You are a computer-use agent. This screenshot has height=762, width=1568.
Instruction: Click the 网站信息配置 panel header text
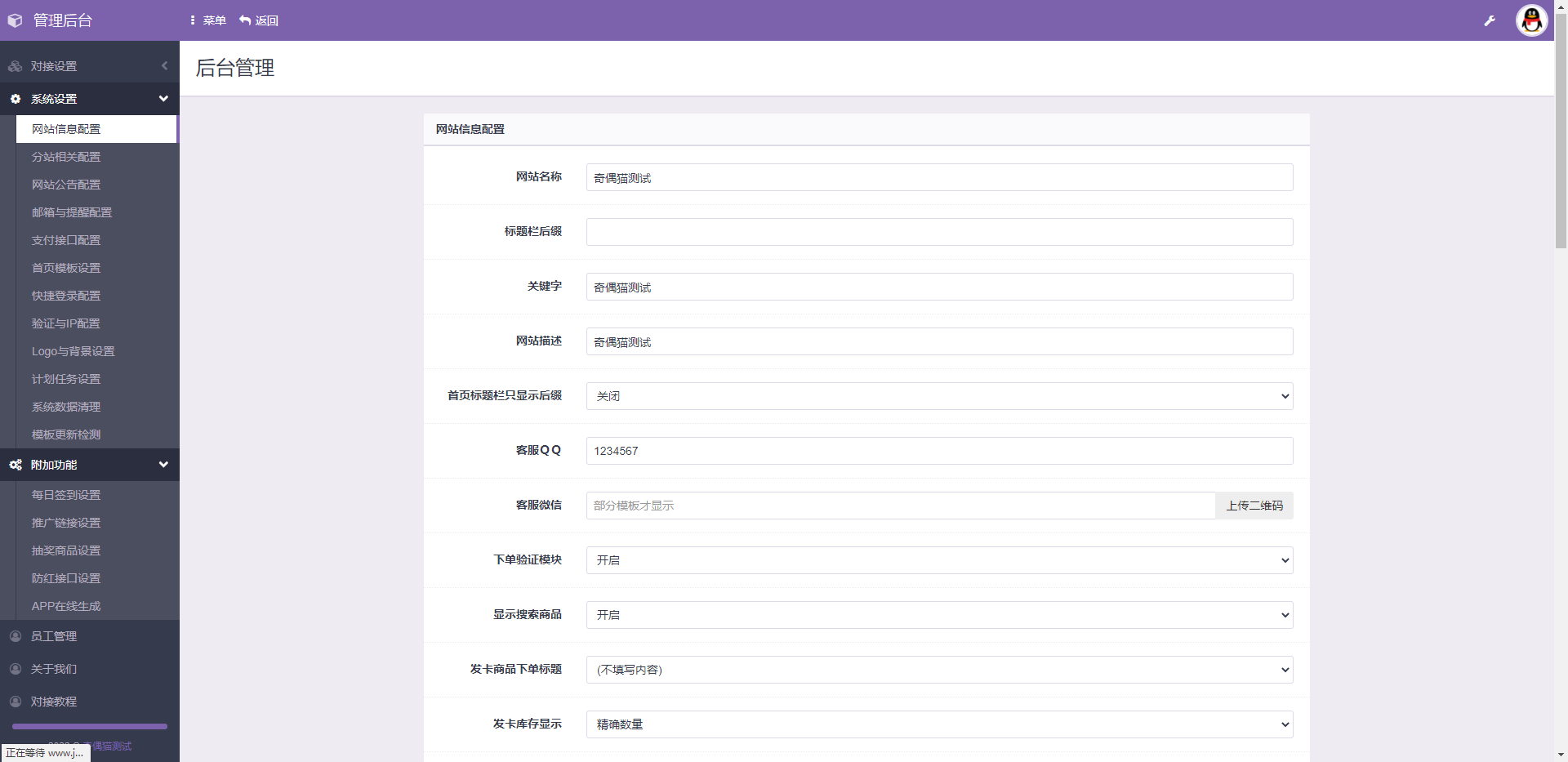(470, 129)
